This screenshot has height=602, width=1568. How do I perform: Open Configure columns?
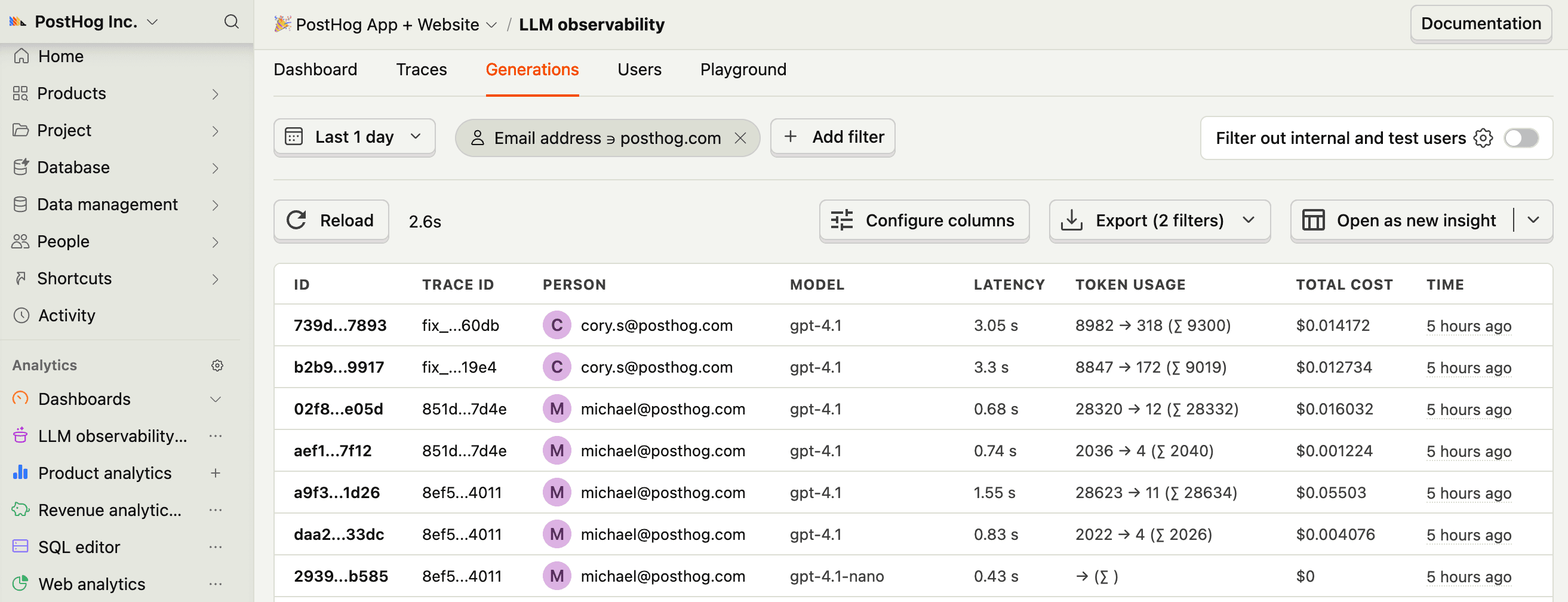coord(924,220)
